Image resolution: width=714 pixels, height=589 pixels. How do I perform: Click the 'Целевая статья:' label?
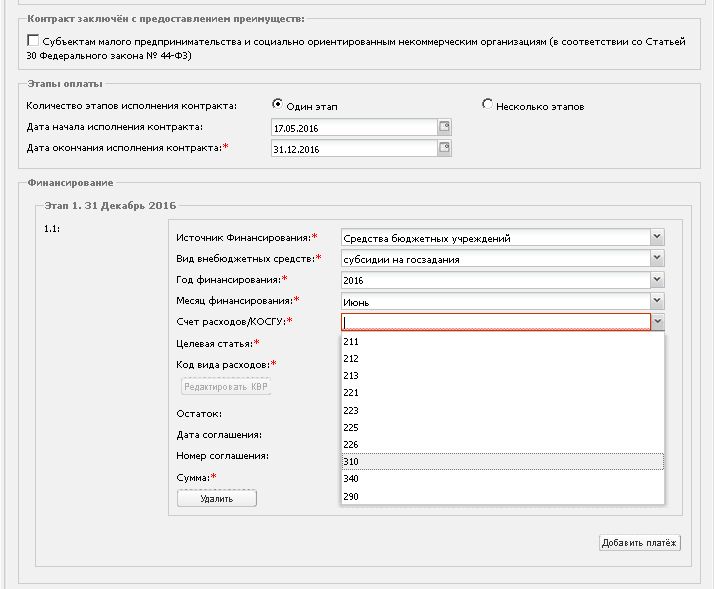[214, 344]
